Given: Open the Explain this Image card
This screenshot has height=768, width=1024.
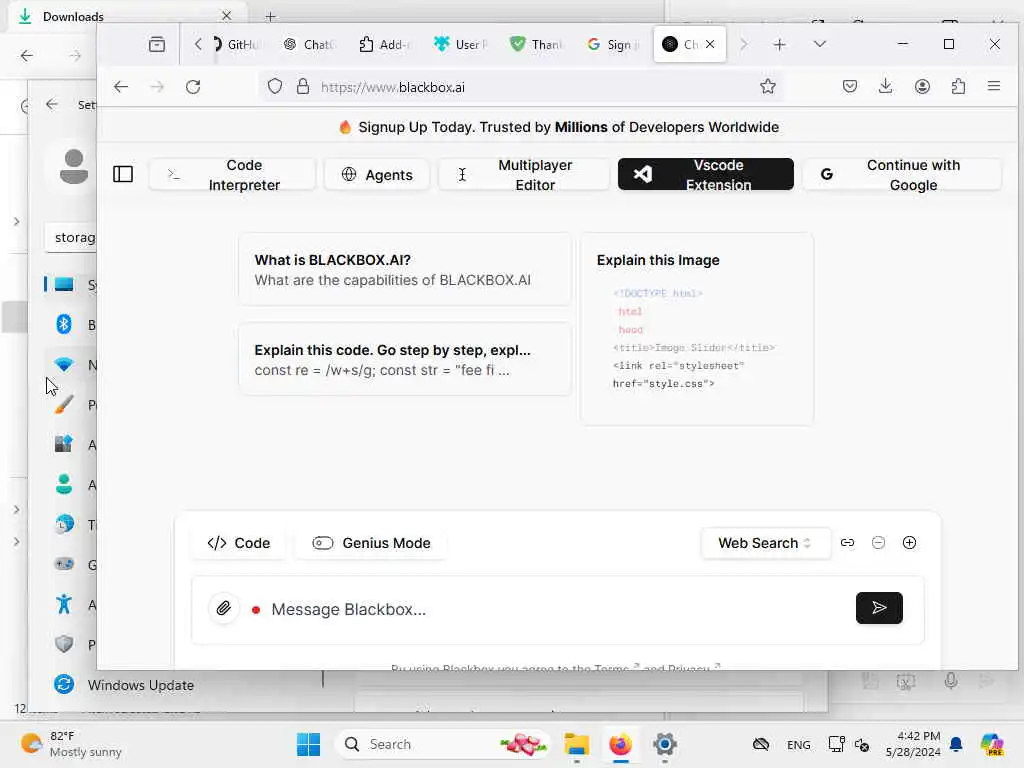Looking at the screenshot, I should pyautogui.click(x=697, y=329).
